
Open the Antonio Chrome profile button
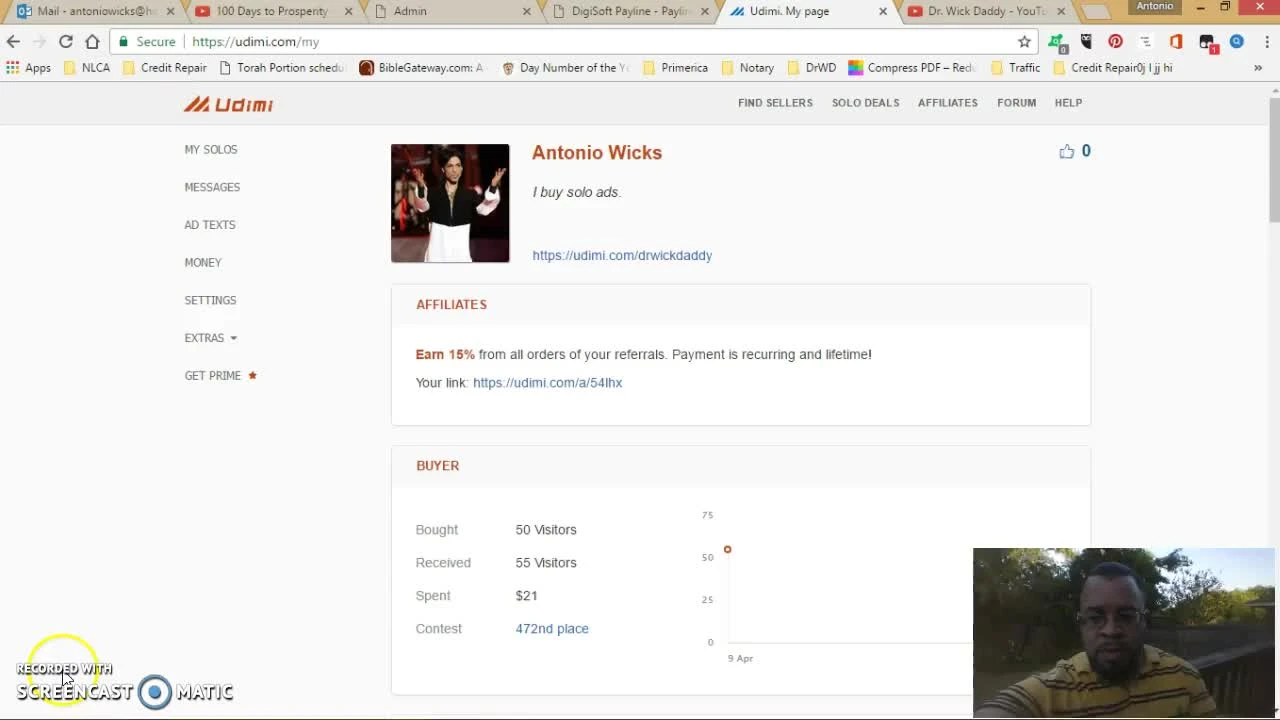click(x=1154, y=7)
